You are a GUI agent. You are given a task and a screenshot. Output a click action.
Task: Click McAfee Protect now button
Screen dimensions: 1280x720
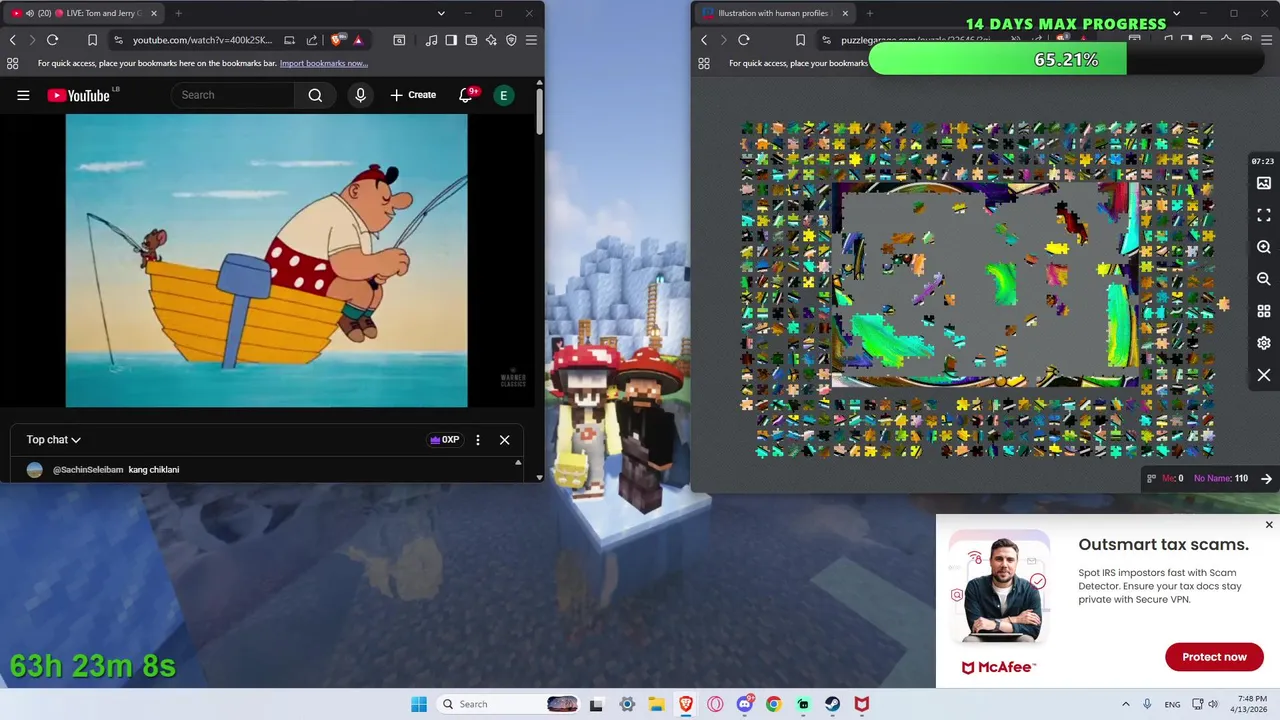click(1214, 657)
